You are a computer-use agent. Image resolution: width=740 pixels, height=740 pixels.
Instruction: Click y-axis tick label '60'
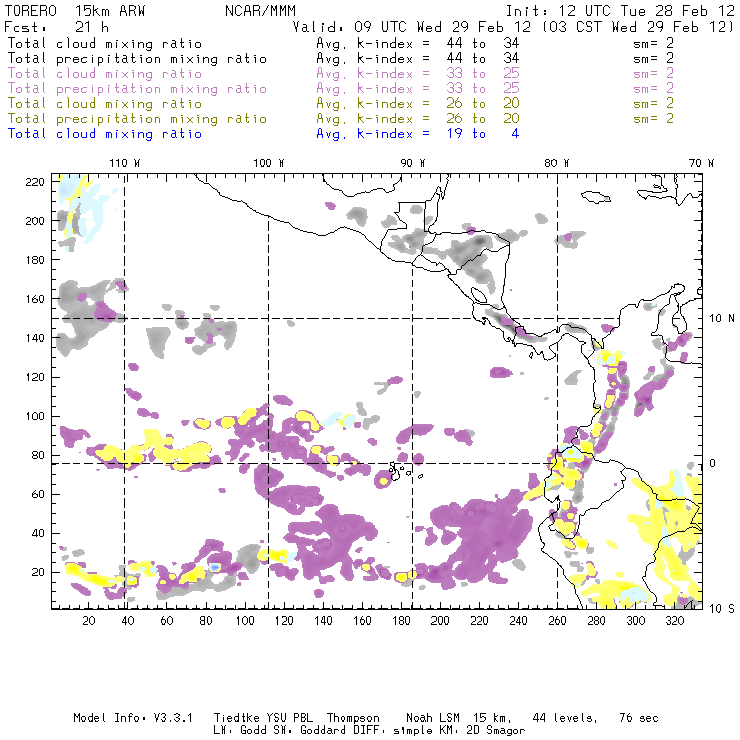tap(38, 494)
